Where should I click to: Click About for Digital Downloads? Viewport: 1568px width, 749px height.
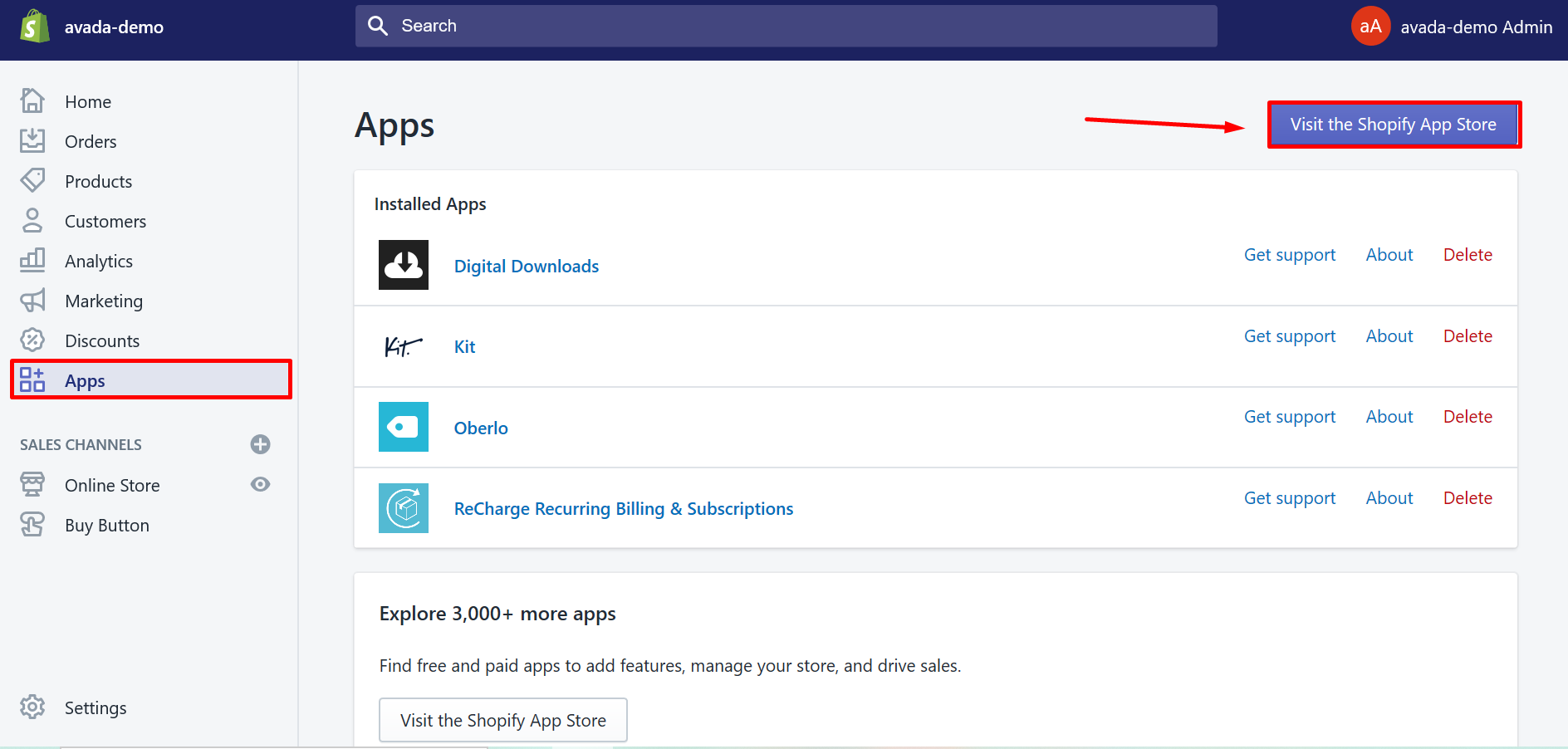point(1389,255)
